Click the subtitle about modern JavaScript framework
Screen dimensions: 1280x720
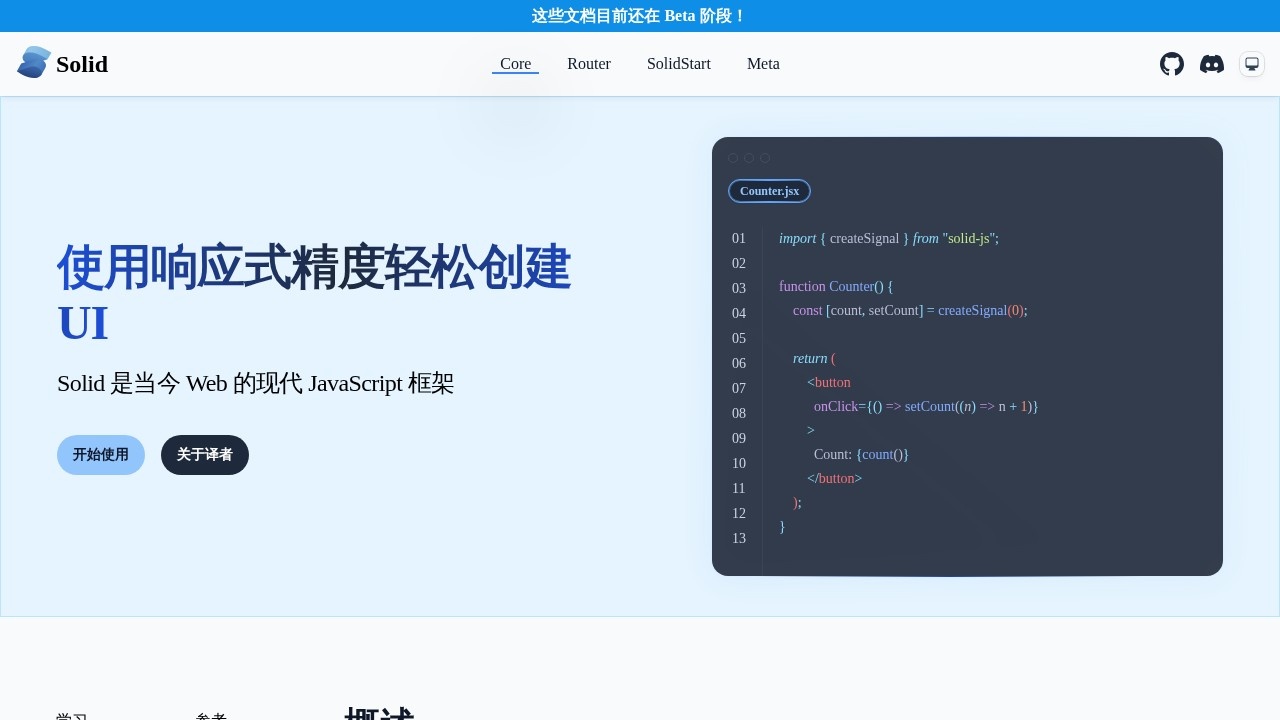[x=256, y=383]
